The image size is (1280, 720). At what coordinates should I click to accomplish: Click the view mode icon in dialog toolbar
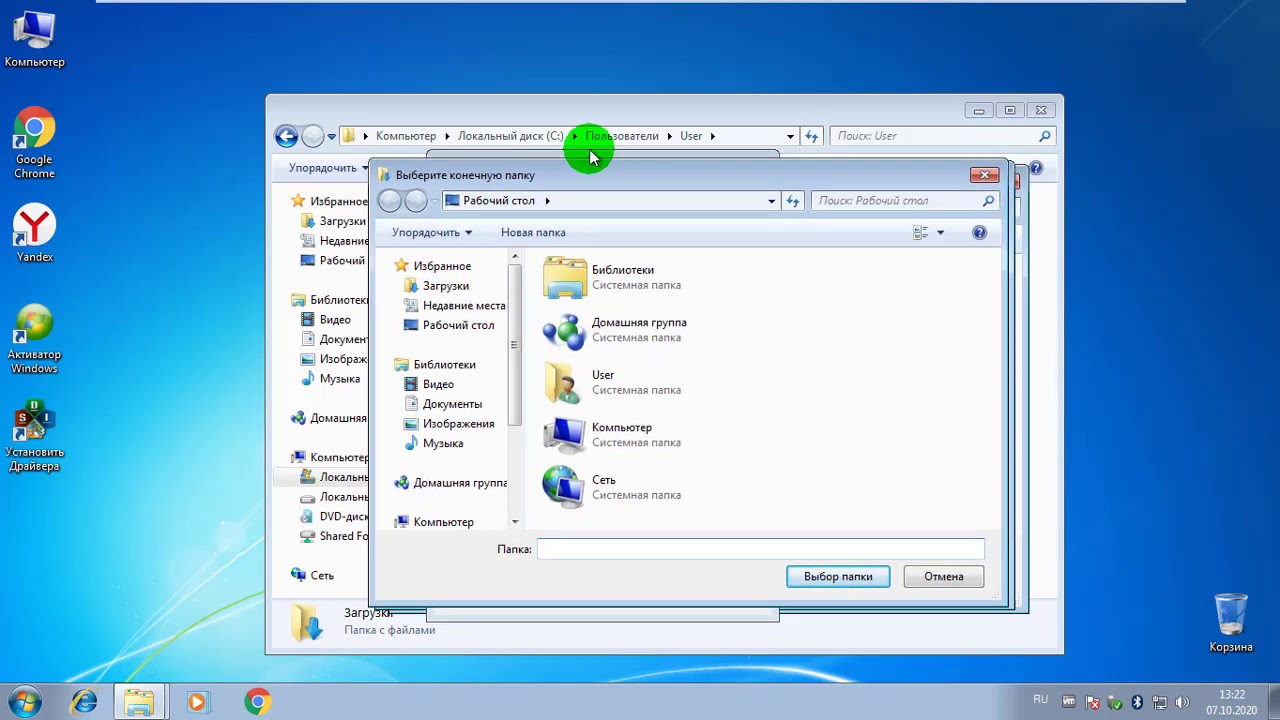pos(921,232)
